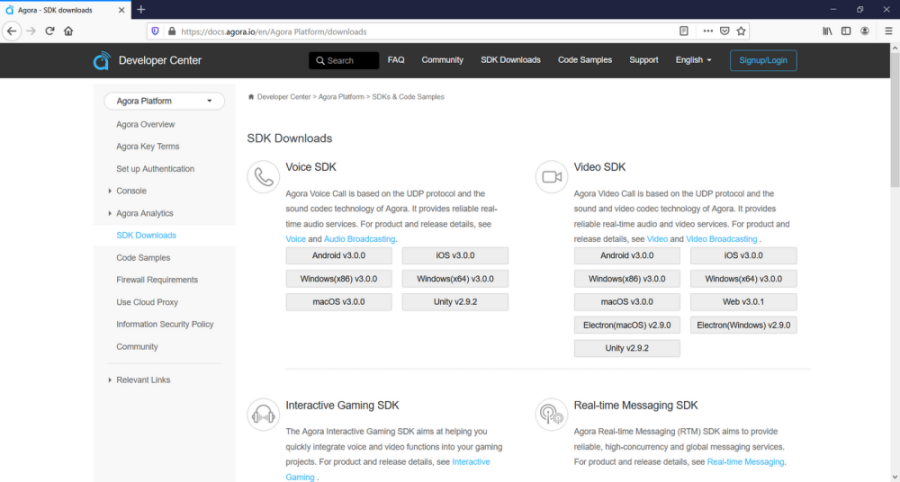Open the Video Broadcasting link
The height and width of the screenshot is (482, 900).
tap(721, 239)
